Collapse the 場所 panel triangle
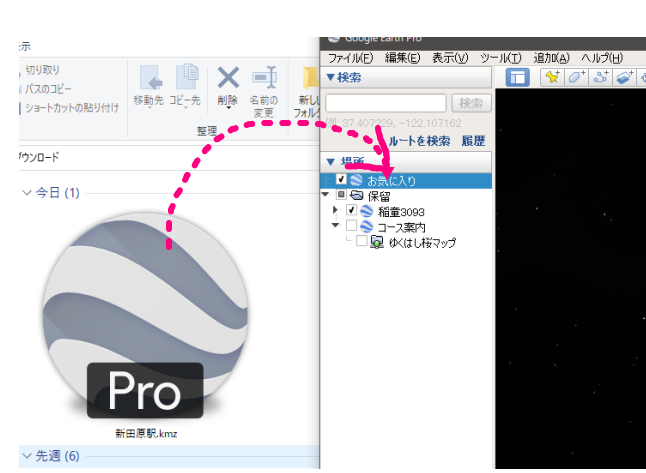646x473 pixels. tap(330, 162)
